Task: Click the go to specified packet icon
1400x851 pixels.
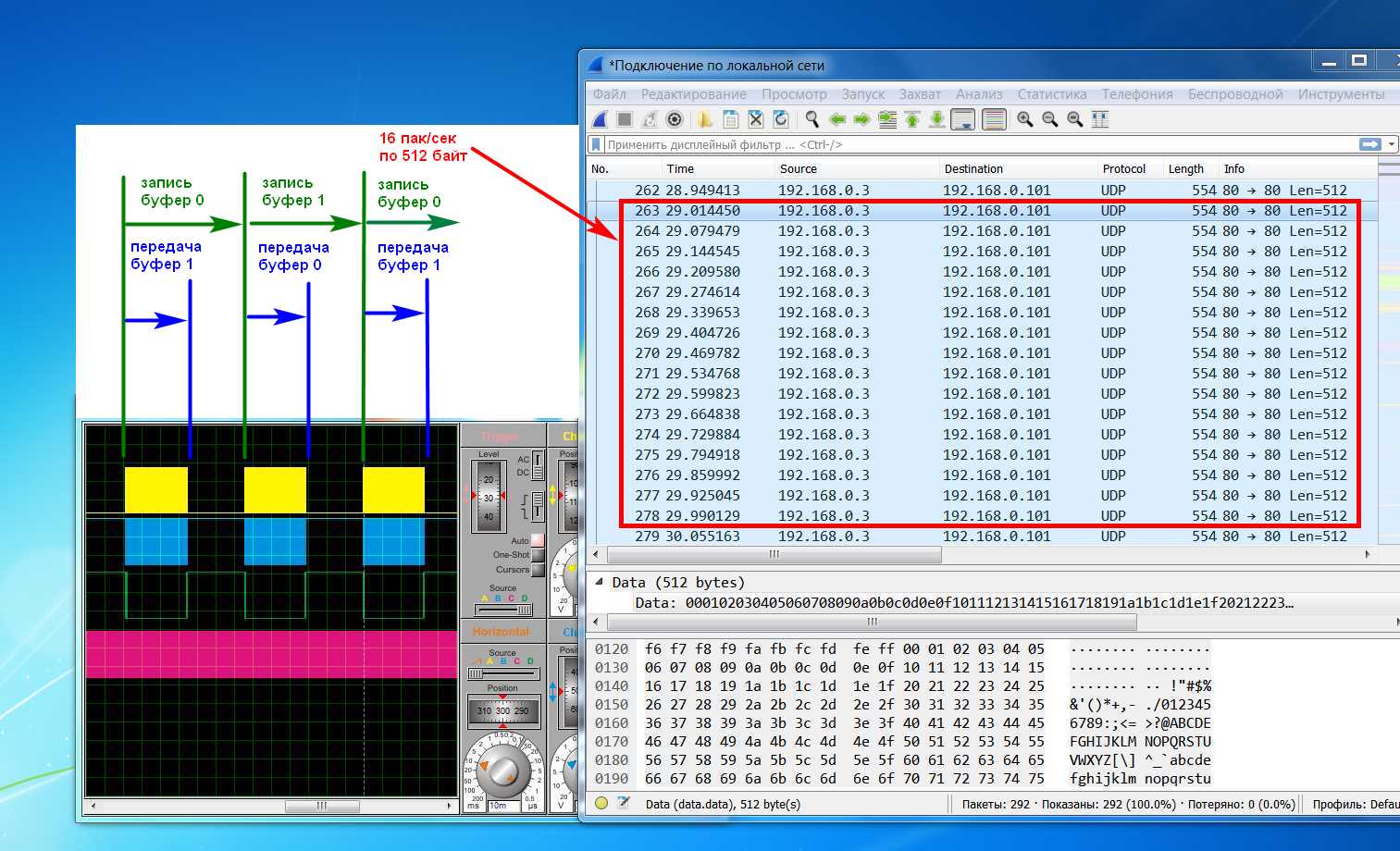Action: pos(887,119)
